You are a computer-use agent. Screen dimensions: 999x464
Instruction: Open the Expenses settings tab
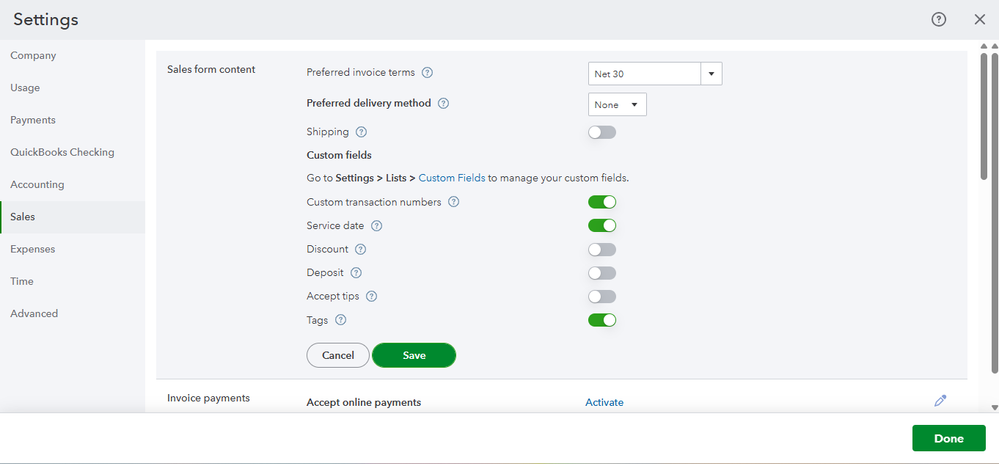(33, 249)
